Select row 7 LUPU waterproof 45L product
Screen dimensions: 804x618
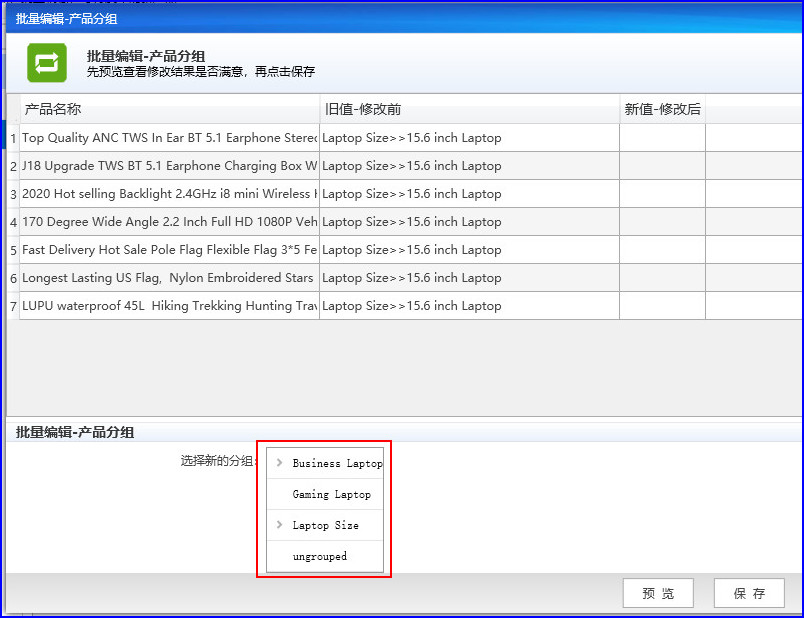click(169, 306)
